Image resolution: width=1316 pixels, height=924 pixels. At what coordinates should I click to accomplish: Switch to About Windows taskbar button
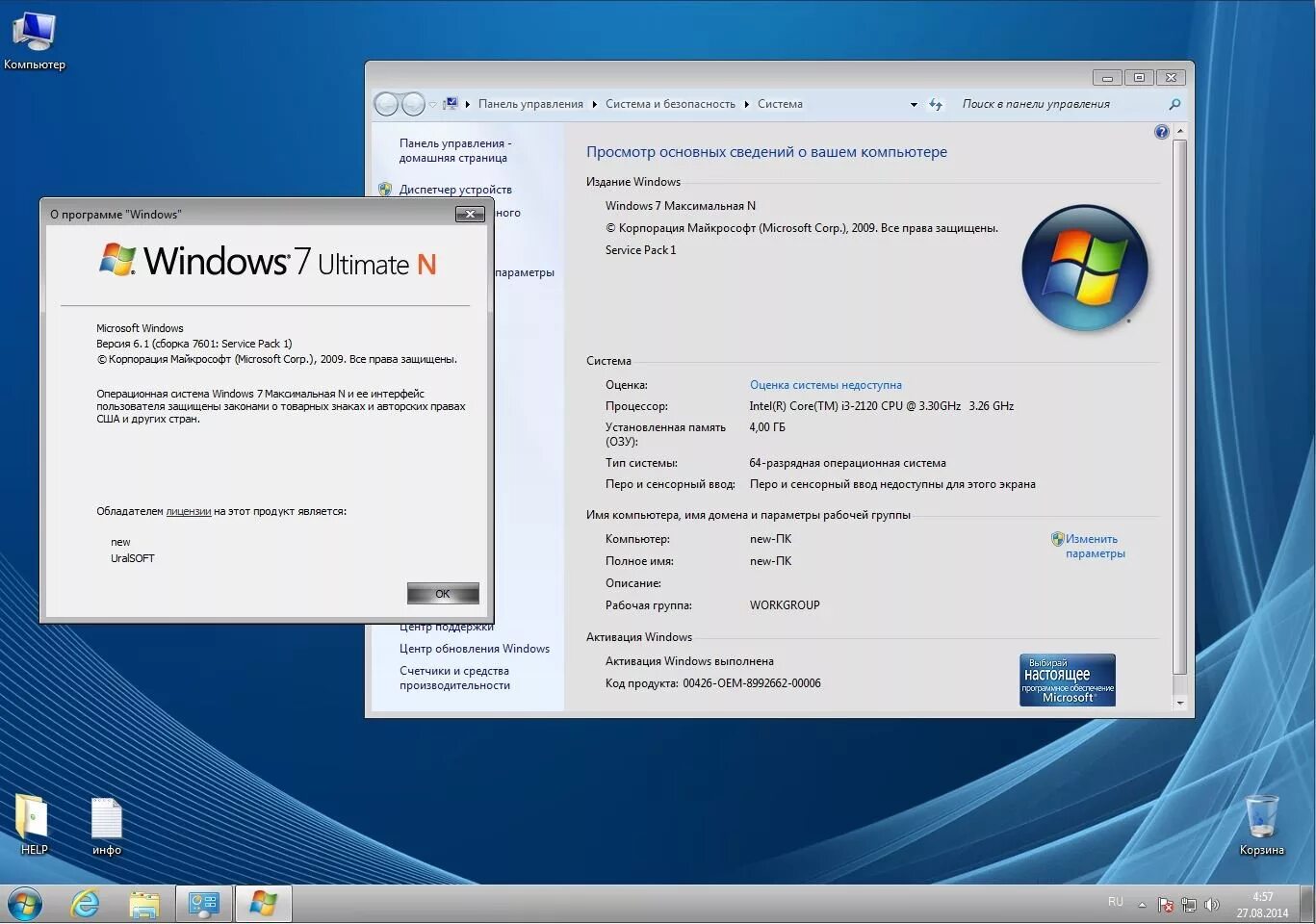264,904
